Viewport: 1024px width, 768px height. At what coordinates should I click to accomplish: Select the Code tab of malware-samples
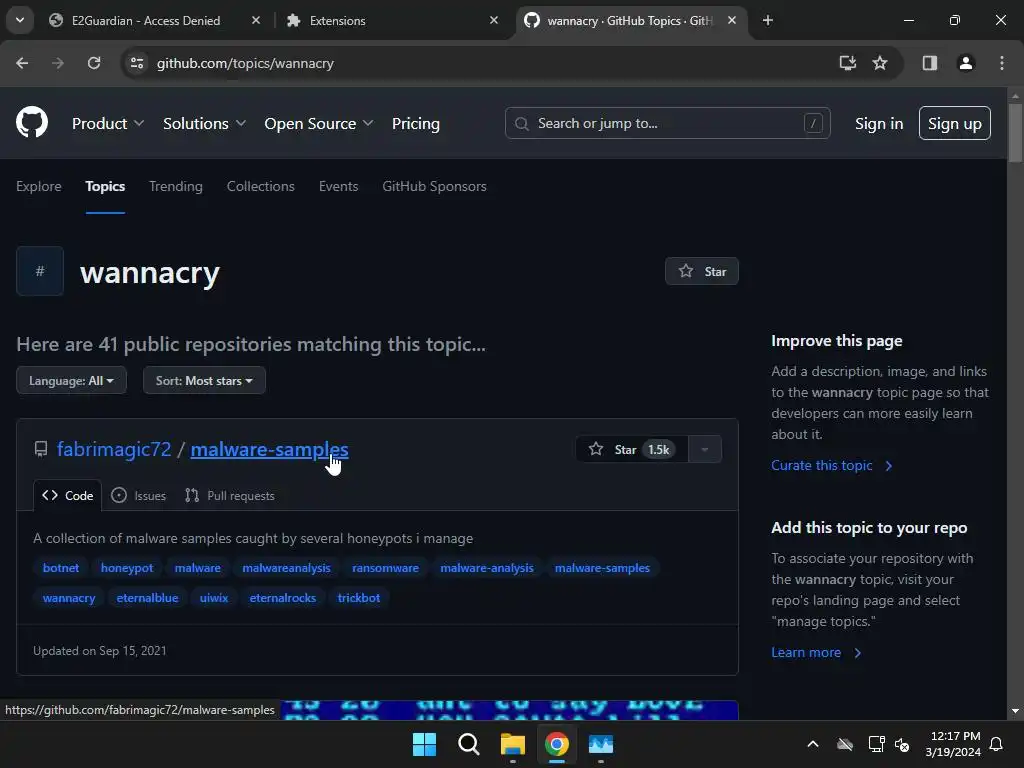point(67,496)
